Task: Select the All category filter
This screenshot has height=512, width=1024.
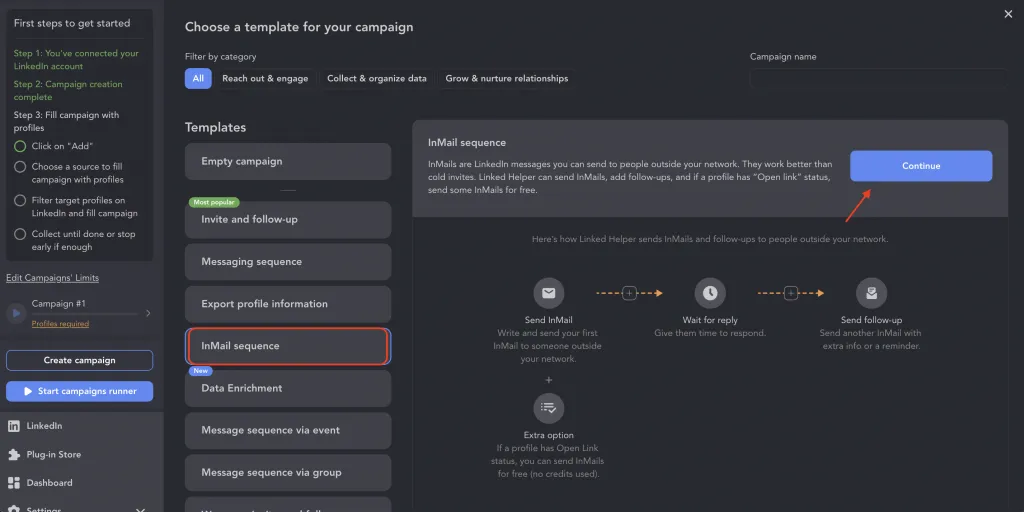Action: [x=198, y=78]
